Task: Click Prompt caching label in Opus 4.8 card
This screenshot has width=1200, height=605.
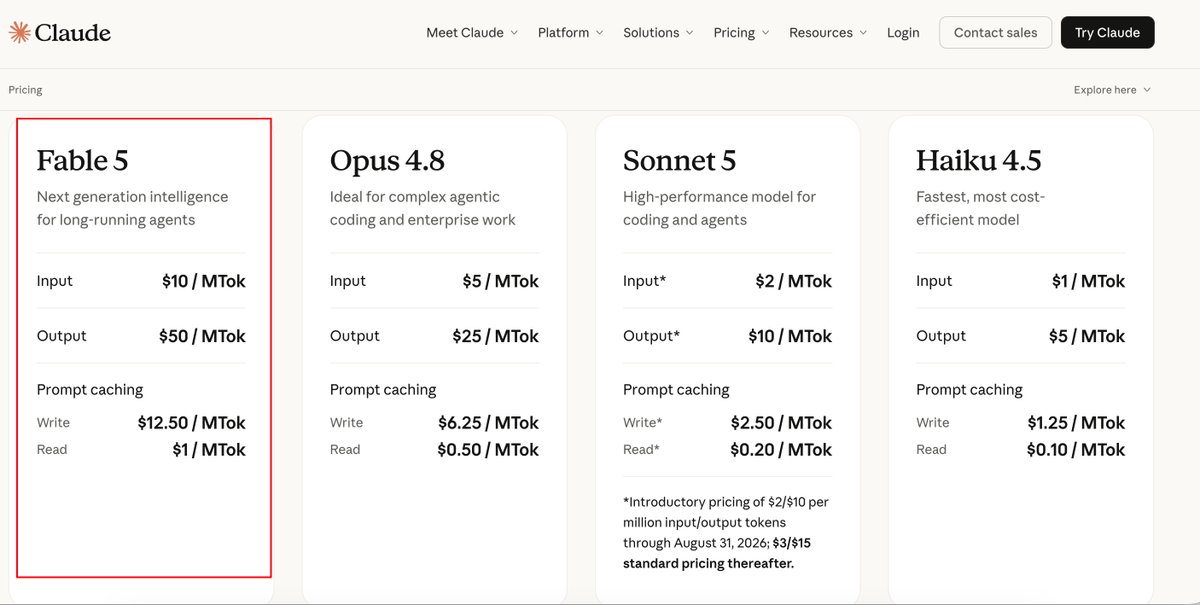Action: (383, 390)
